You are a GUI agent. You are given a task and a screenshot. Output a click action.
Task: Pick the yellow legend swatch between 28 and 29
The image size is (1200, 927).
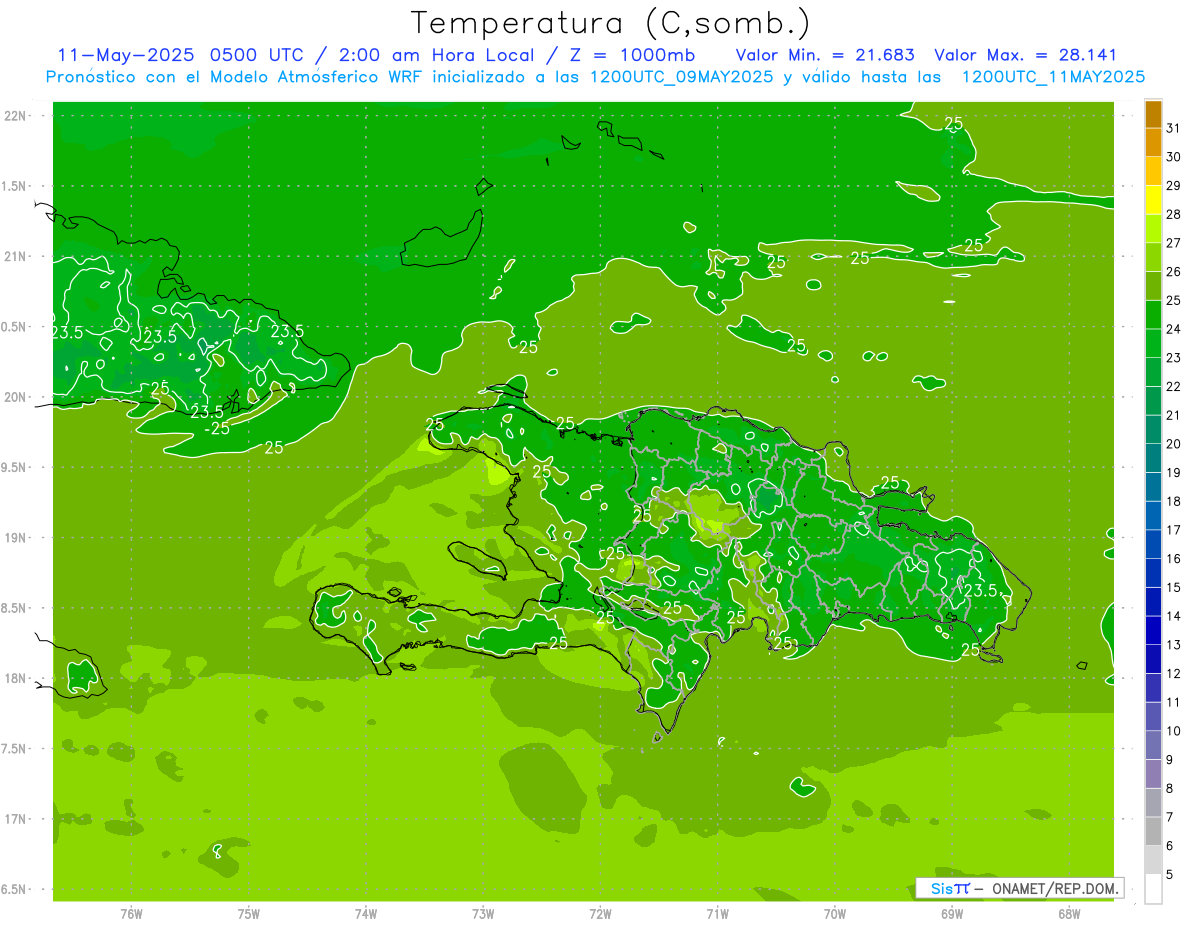pyautogui.click(x=1153, y=200)
